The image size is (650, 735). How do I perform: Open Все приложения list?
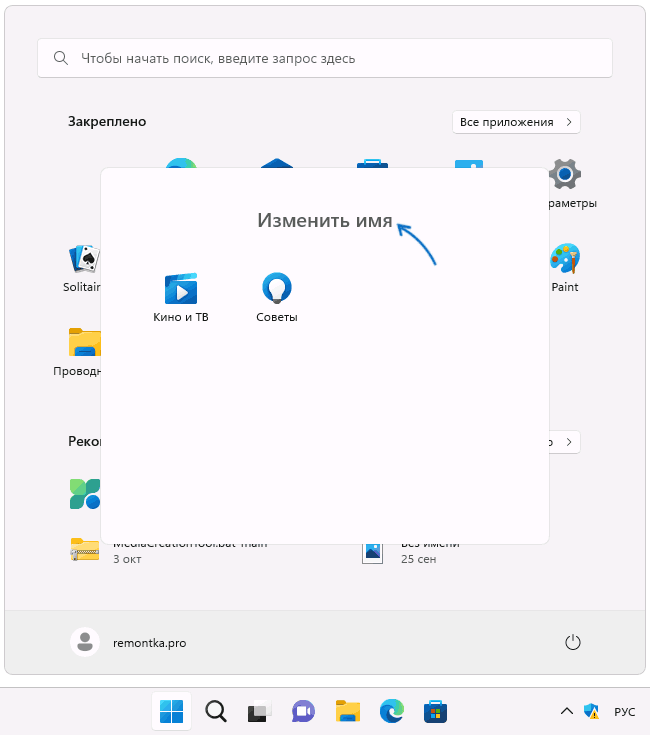(516, 122)
